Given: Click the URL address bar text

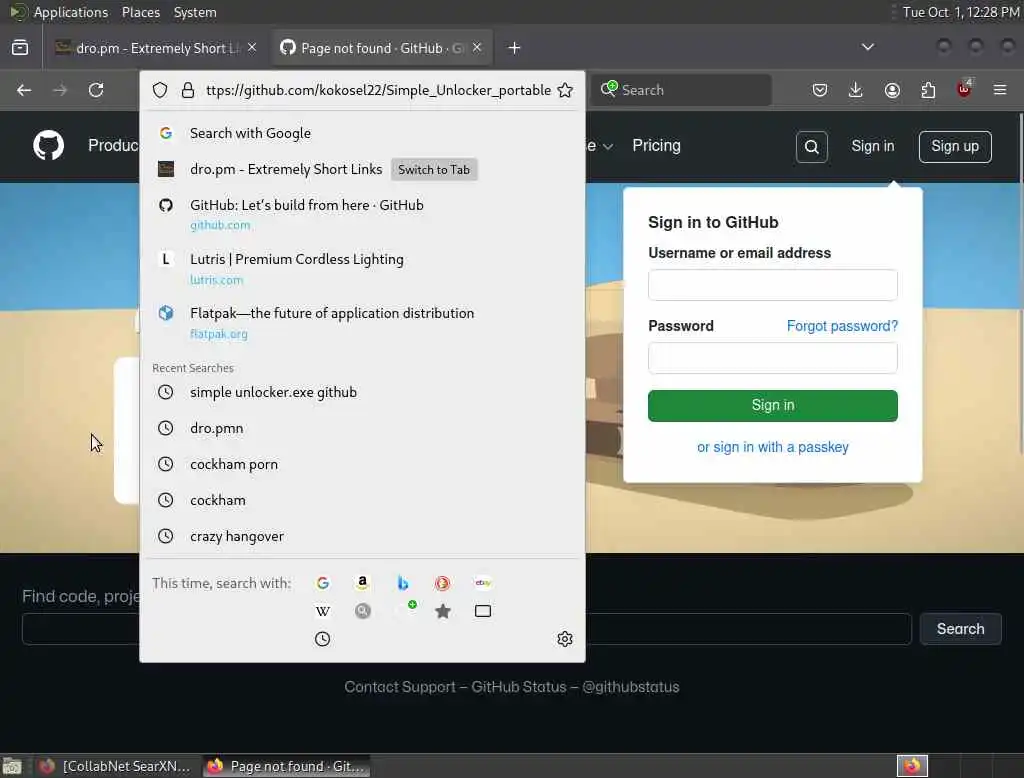Looking at the screenshot, I should pyautogui.click(x=378, y=90).
